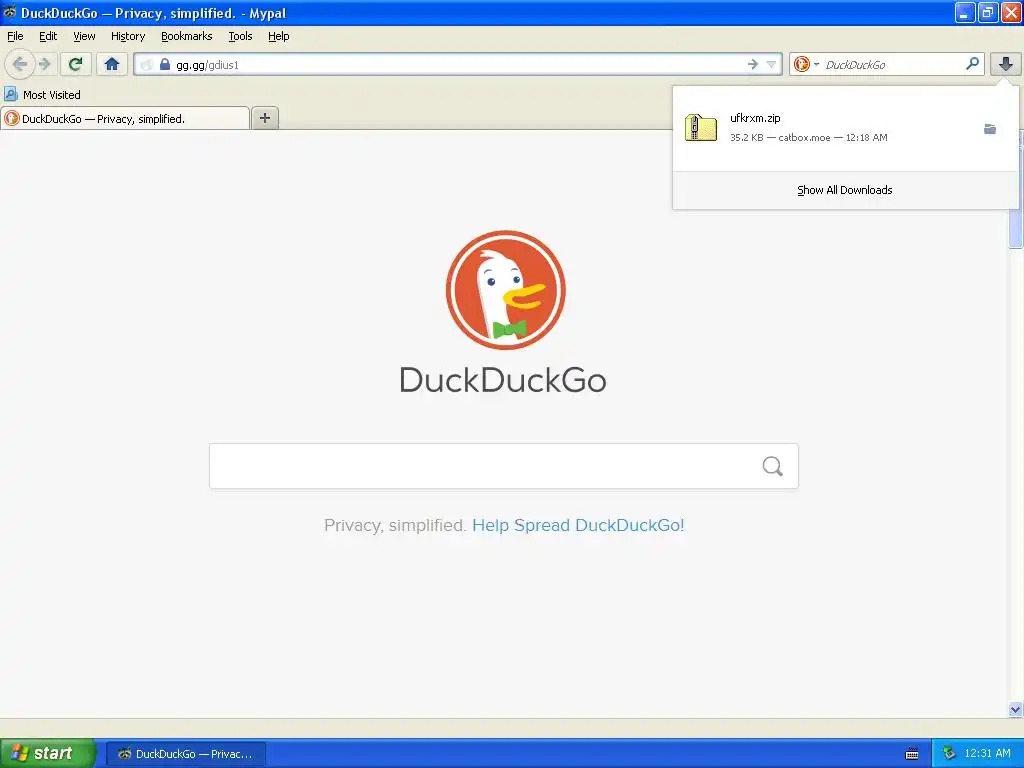1024x768 pixels.
Task: Click Show All Downloads
Action: click(x=844, y=190)
